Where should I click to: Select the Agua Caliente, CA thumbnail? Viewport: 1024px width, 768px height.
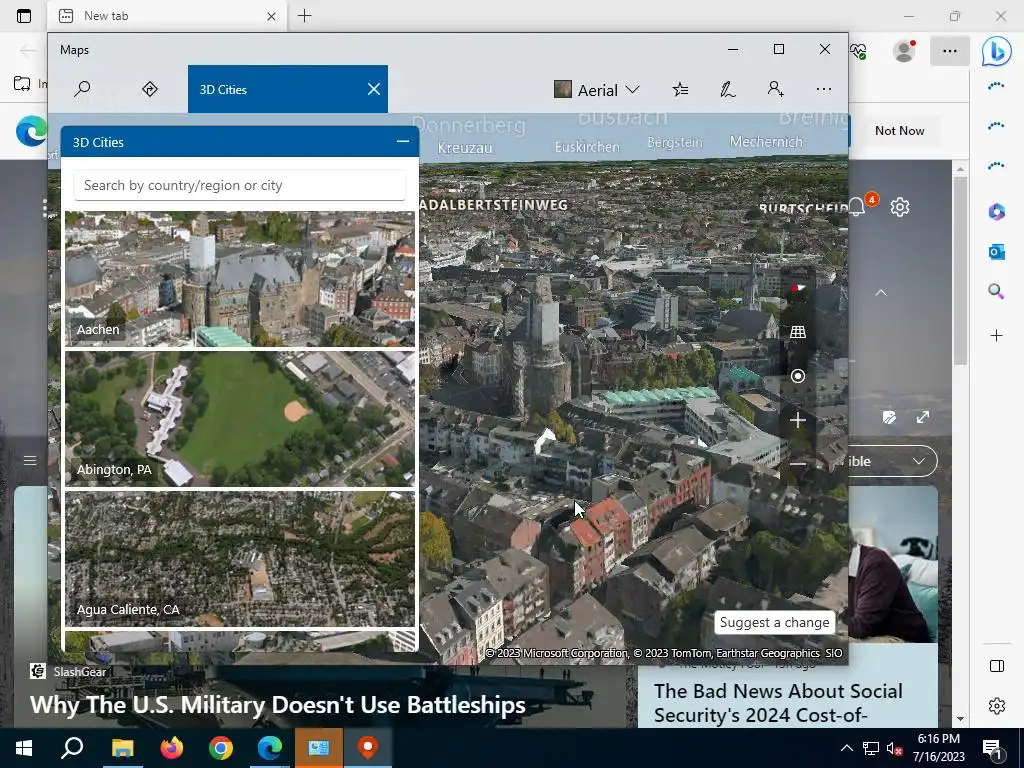coord(240,559)
